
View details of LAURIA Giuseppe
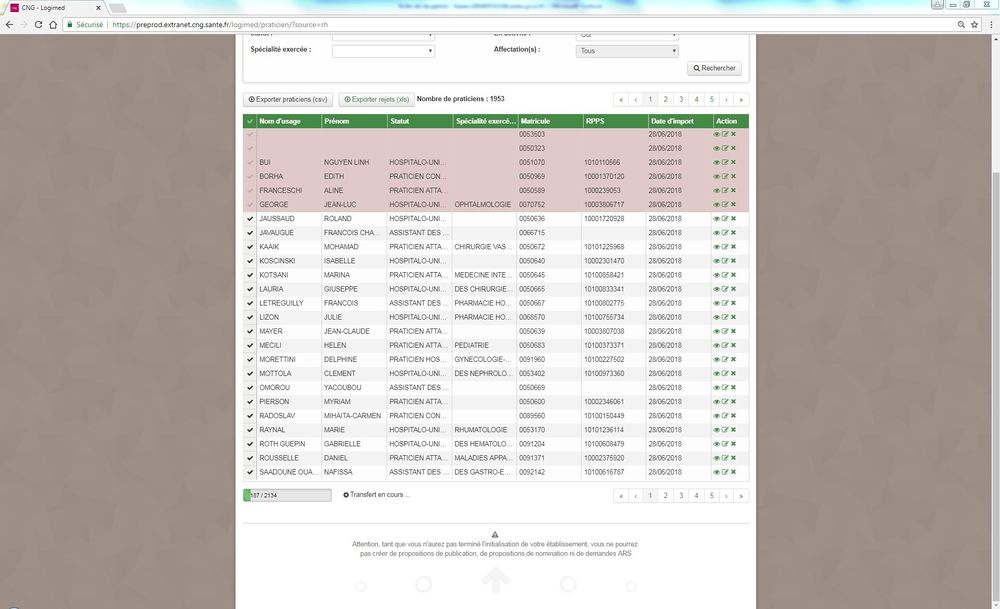(x=716, y=289)
